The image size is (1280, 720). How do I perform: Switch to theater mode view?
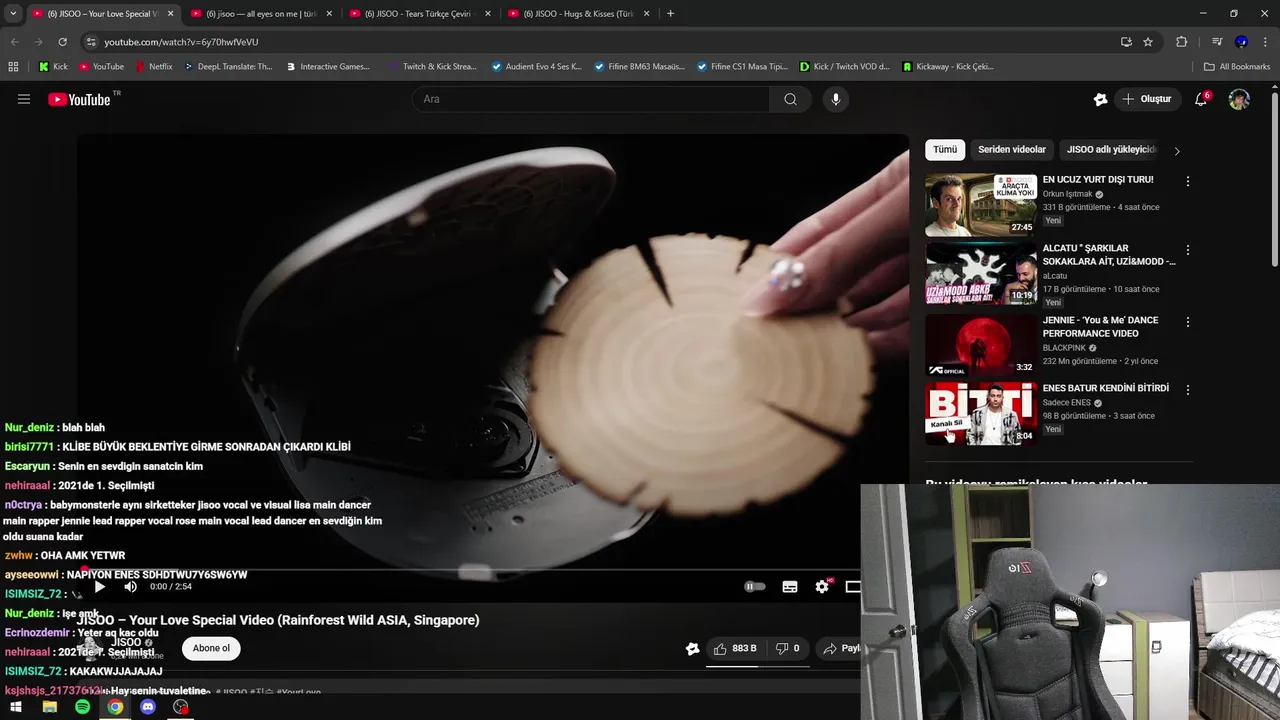coord(853,587)
